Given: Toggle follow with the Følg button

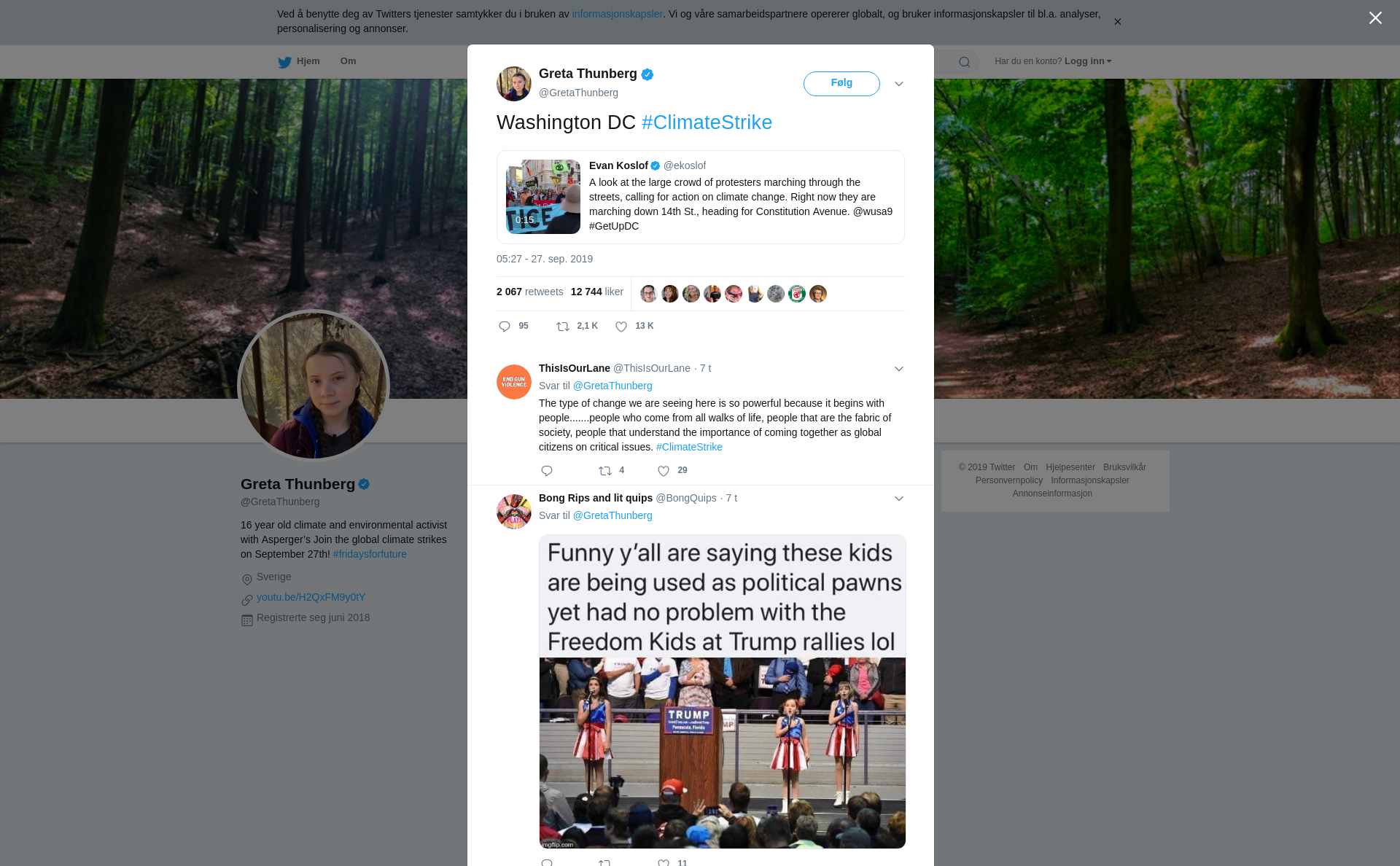Looking at the screenshot, I should pos(841,84).
